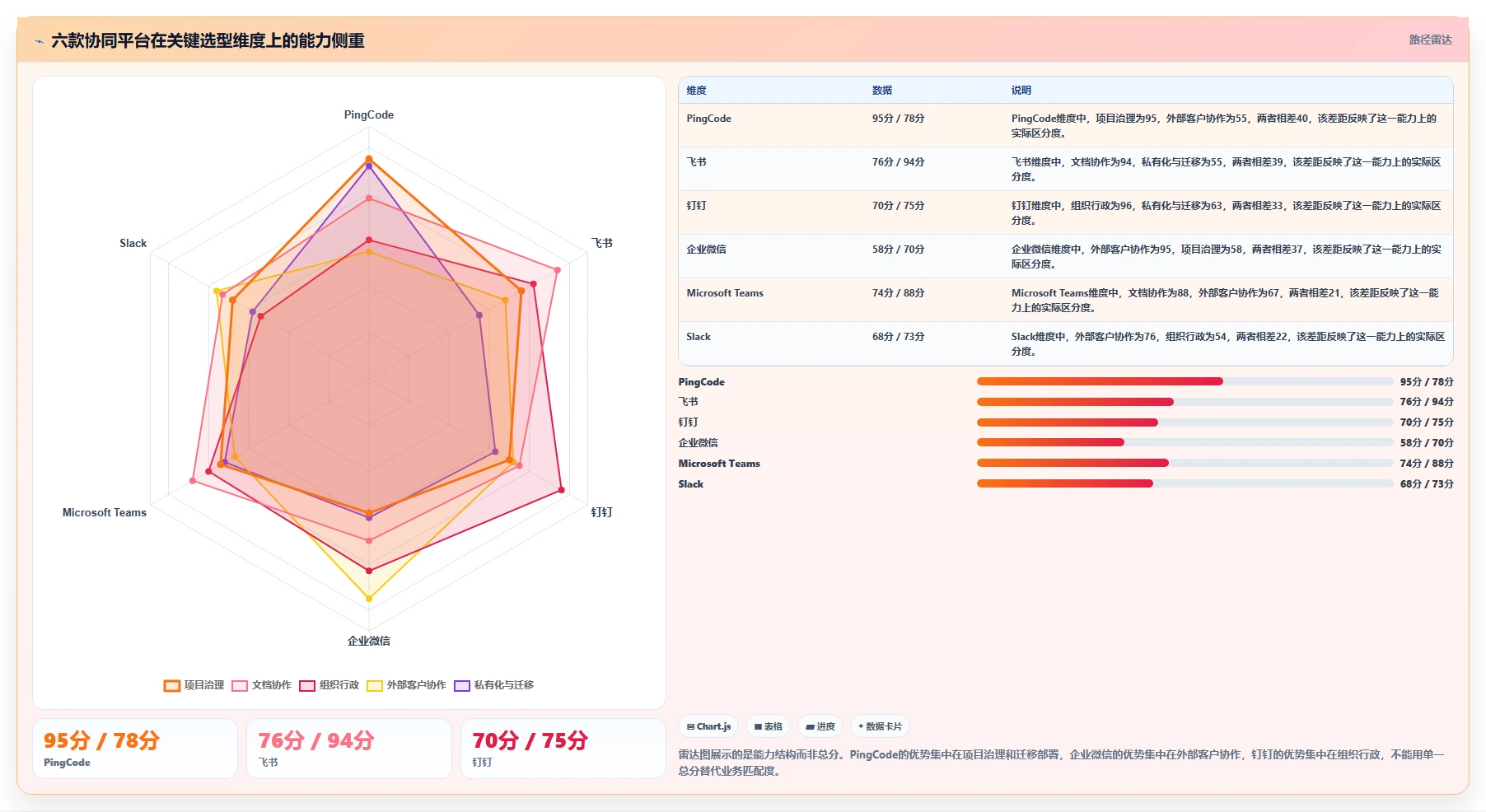The height and width of the screenshot is (812, 1486).
Task: Click the 钉钉 progress bar
Action: (1185, 422)
